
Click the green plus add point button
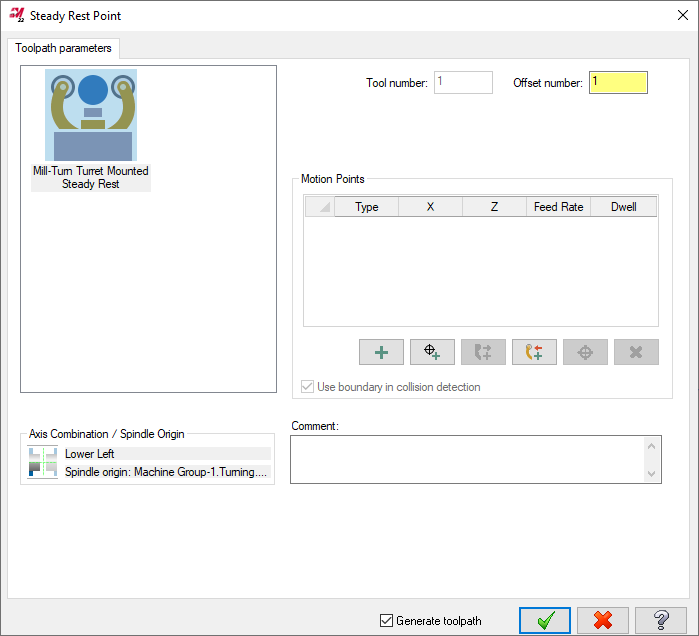pyautogui.click(x=381, y=352)
